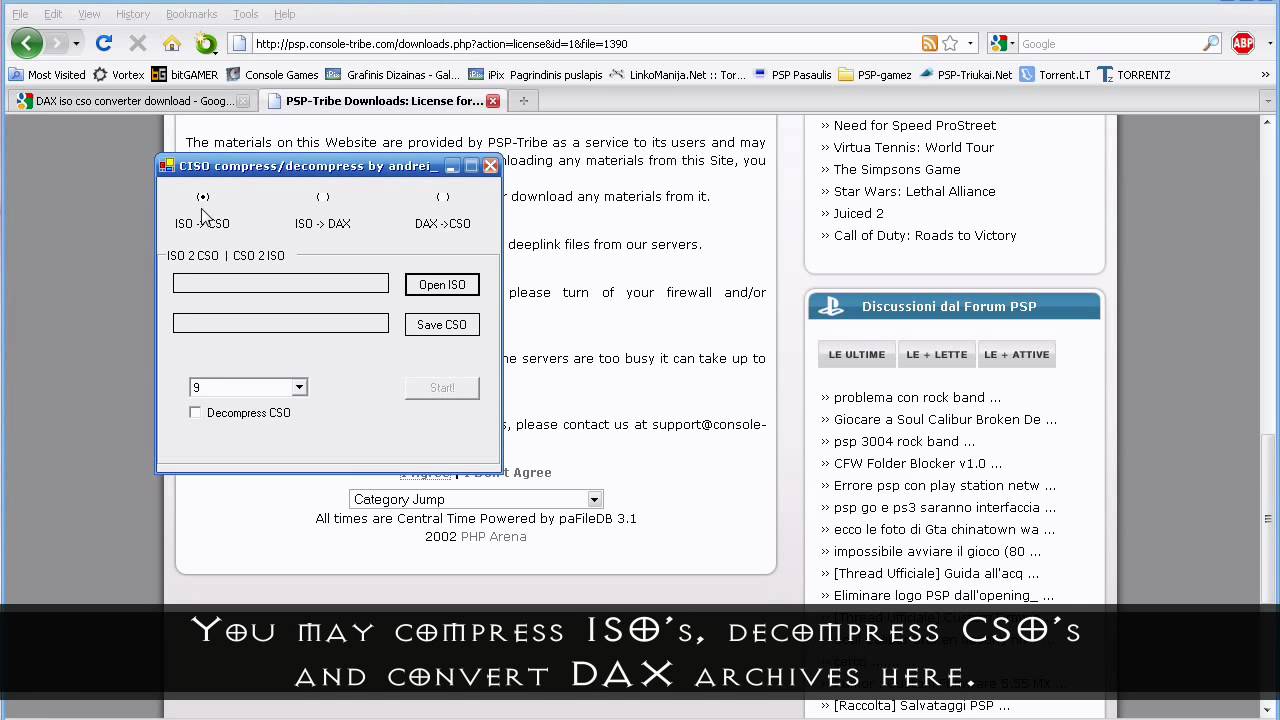Close the PSP-Tribe Downloads tab
Screen dimensions: 1280x720
point(492,100)
